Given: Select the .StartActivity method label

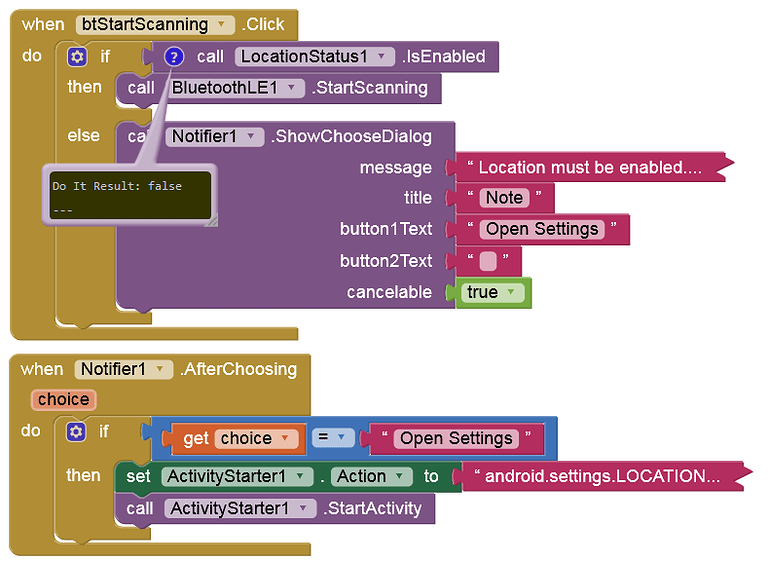Looking at the screenshot, I should tap(372, 509).
